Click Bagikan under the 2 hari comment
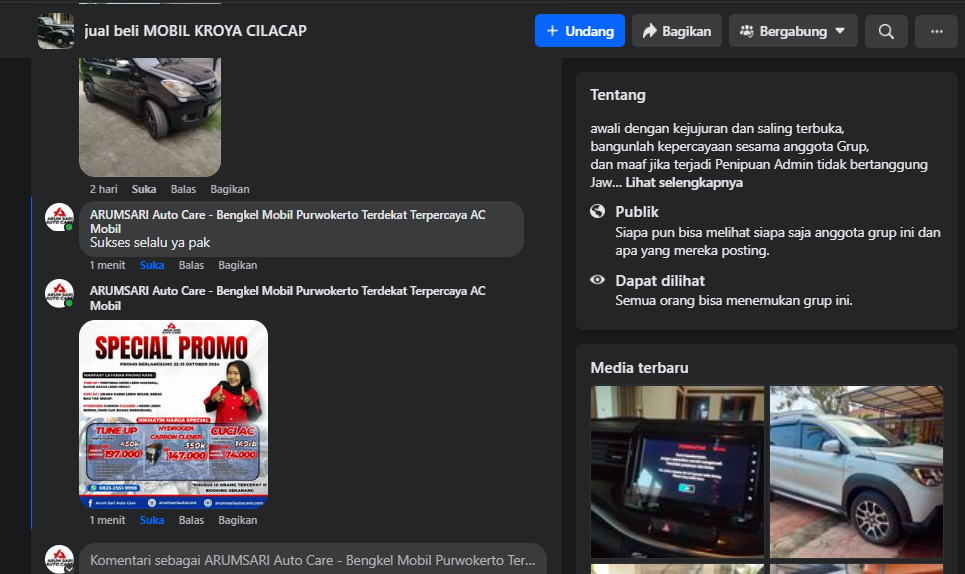 (230, 189)
